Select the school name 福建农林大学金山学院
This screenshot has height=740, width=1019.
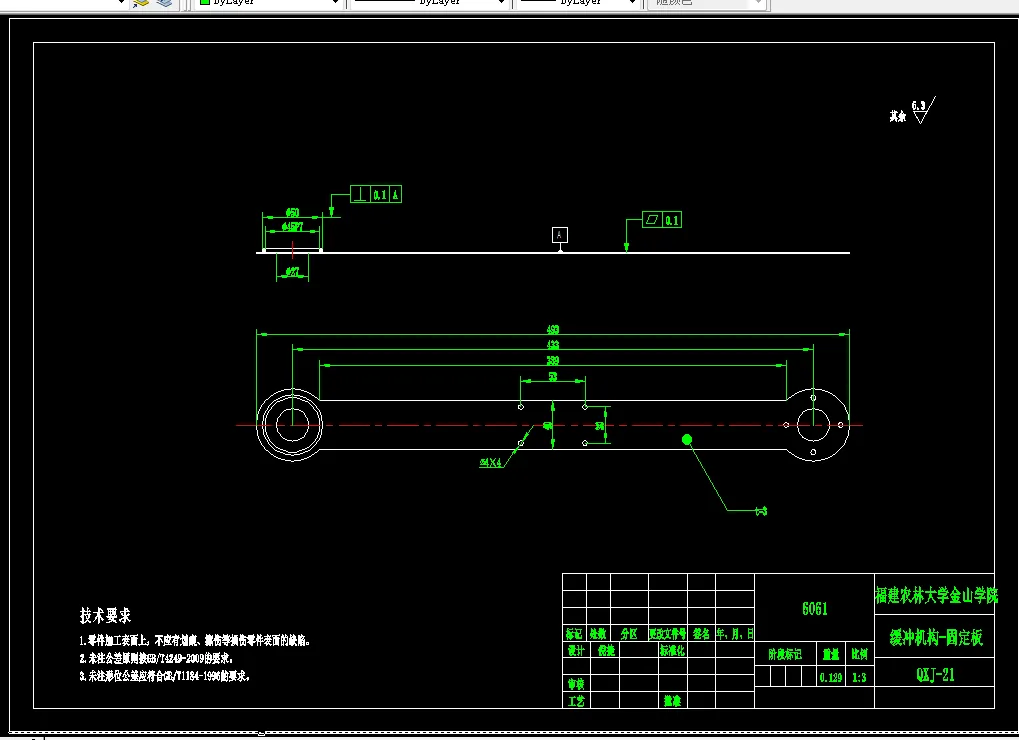pos(936,595)
